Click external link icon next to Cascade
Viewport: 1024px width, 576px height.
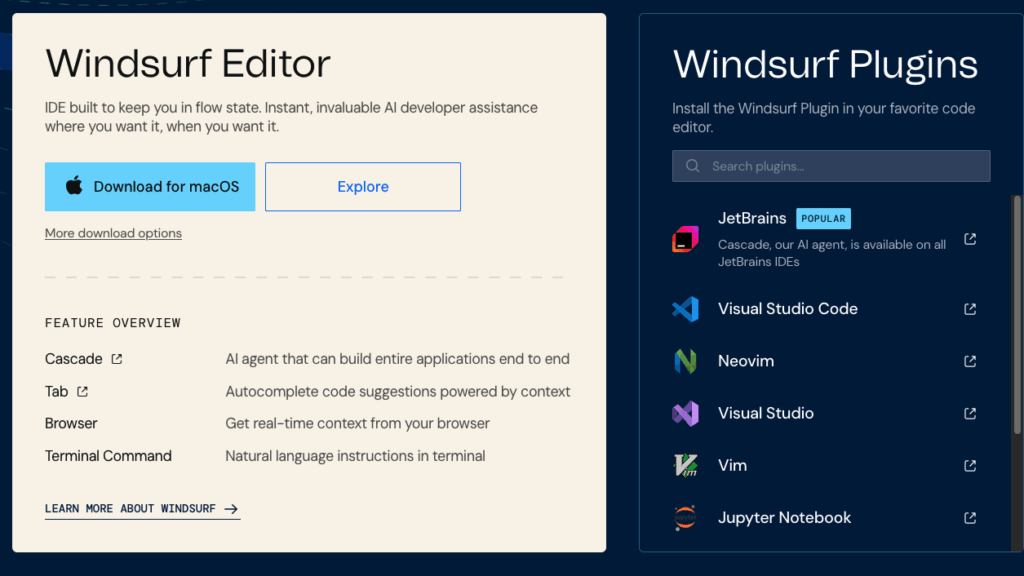(x=117, y=359)
